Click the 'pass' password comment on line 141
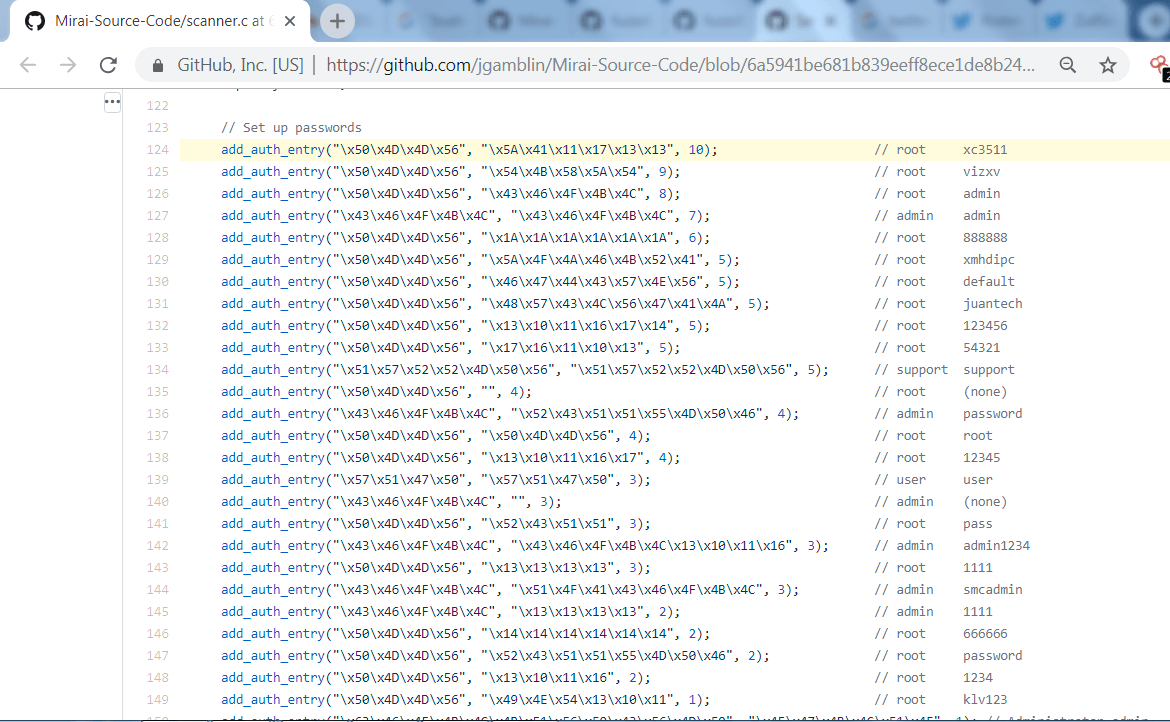Viewport: 1170px width, 722px height. (977, 524)
